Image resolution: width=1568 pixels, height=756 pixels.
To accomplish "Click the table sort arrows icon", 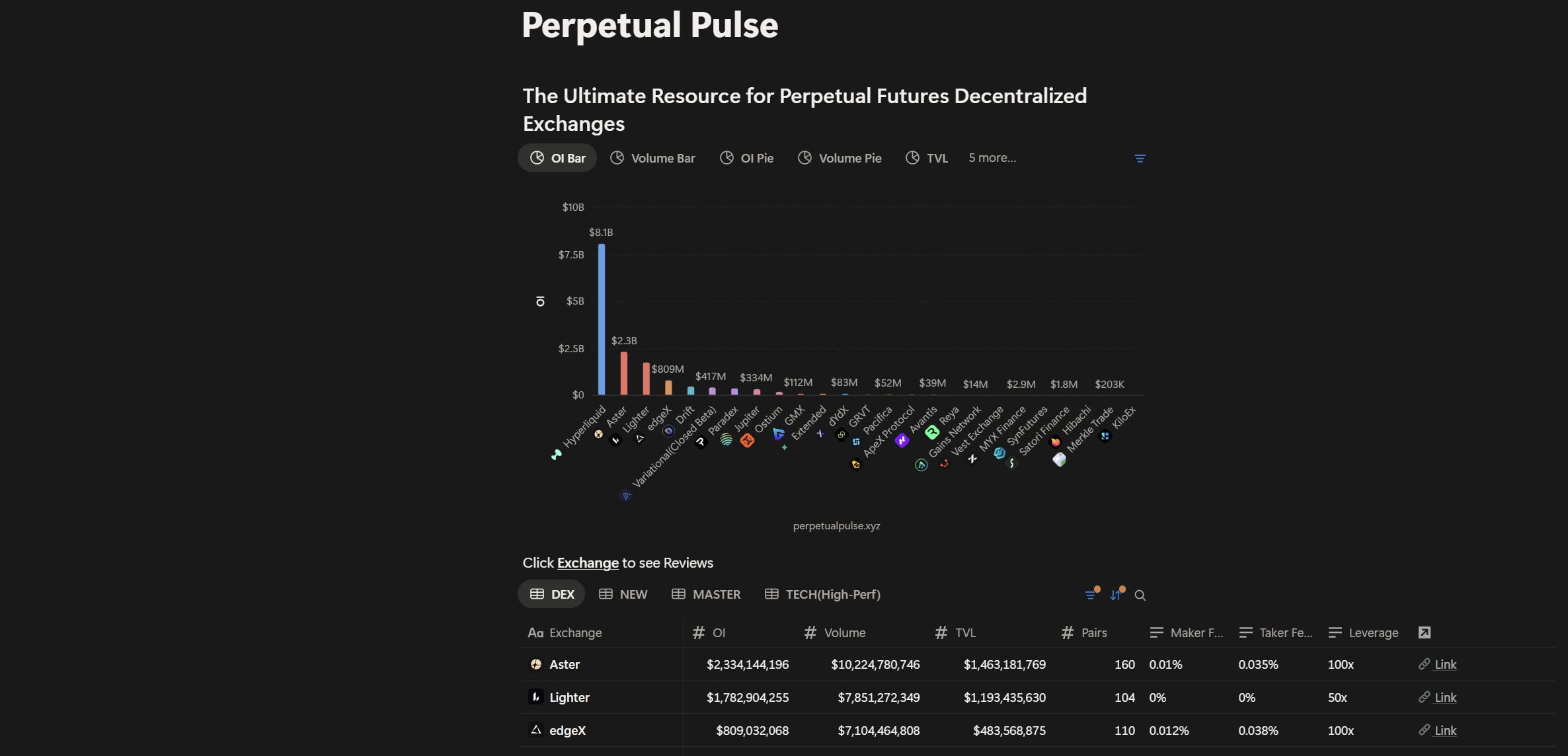I will pyautogui.click(x=1116, y=595).
